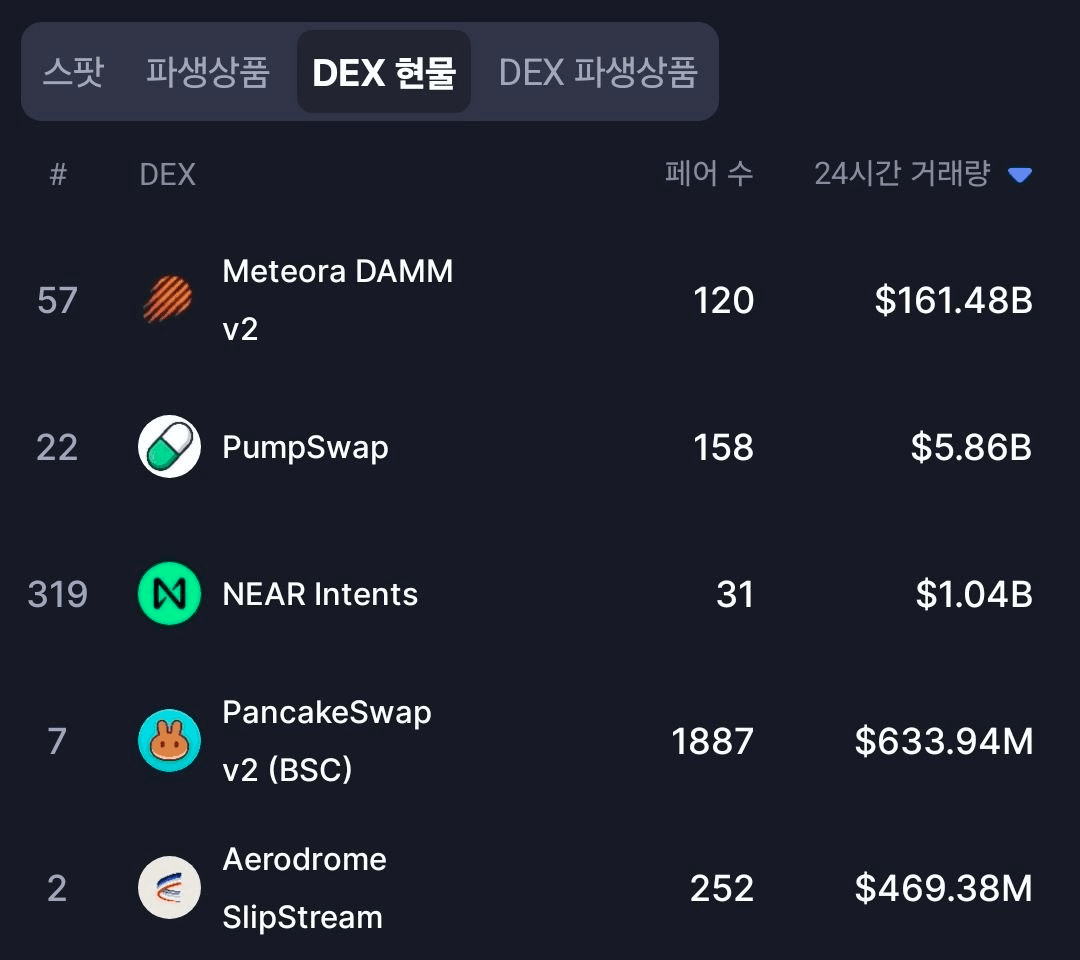Open the PumpSwap exchange name link
This screenshot has width=1080, height=960.
pyautogui.click(x=305, y=447)
